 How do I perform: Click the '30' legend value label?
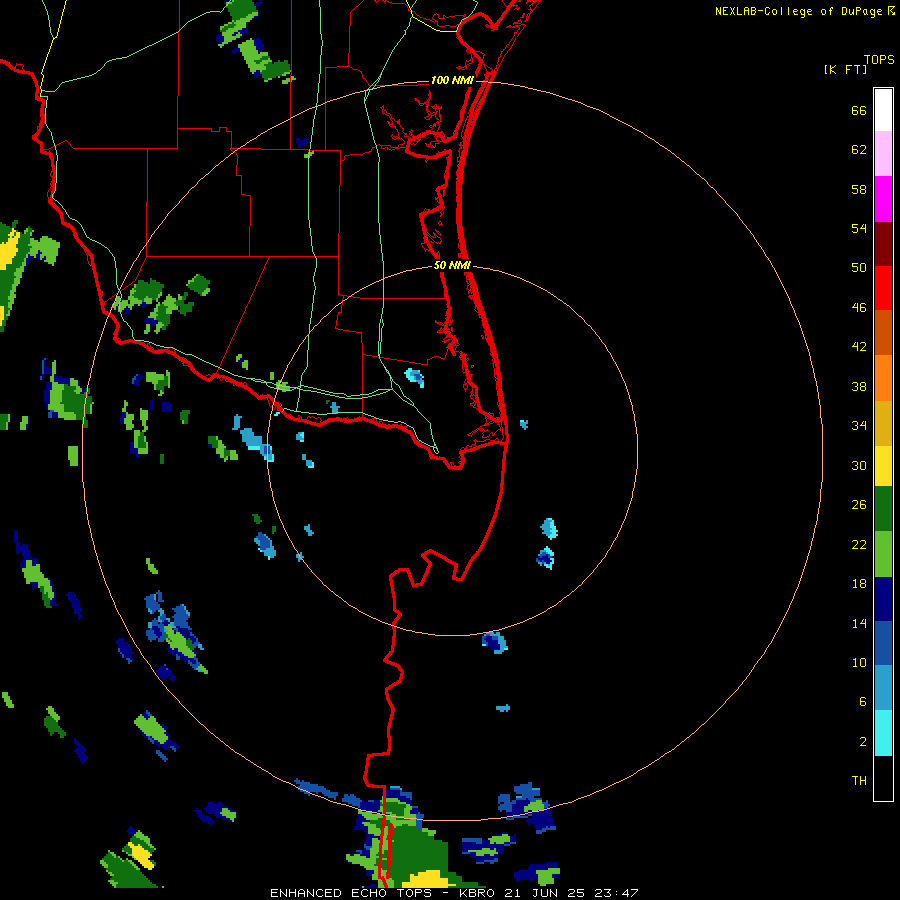[x=859, y=465]
